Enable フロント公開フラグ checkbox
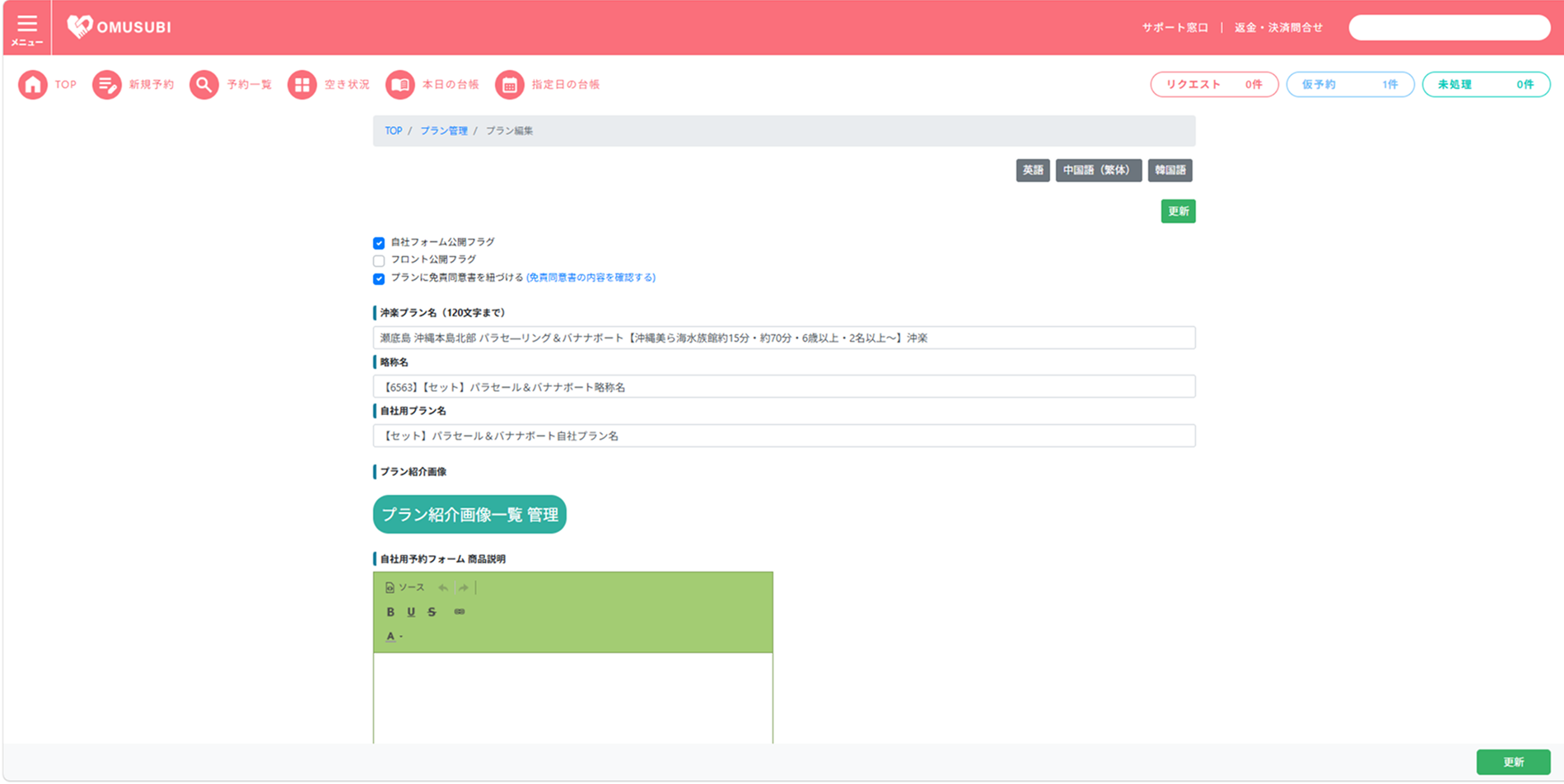The image size is (1564, 784). [379, 260]
